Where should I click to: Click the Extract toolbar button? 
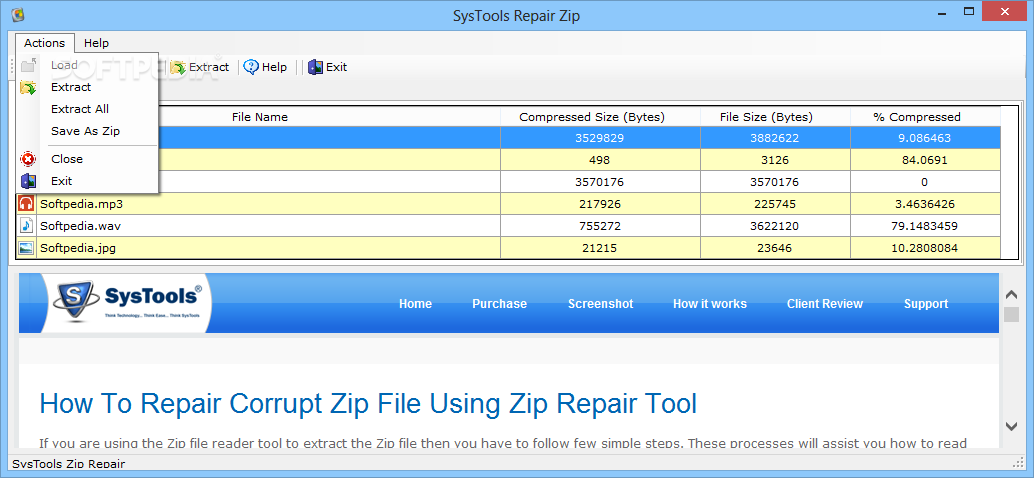click(x=200, y=67)
